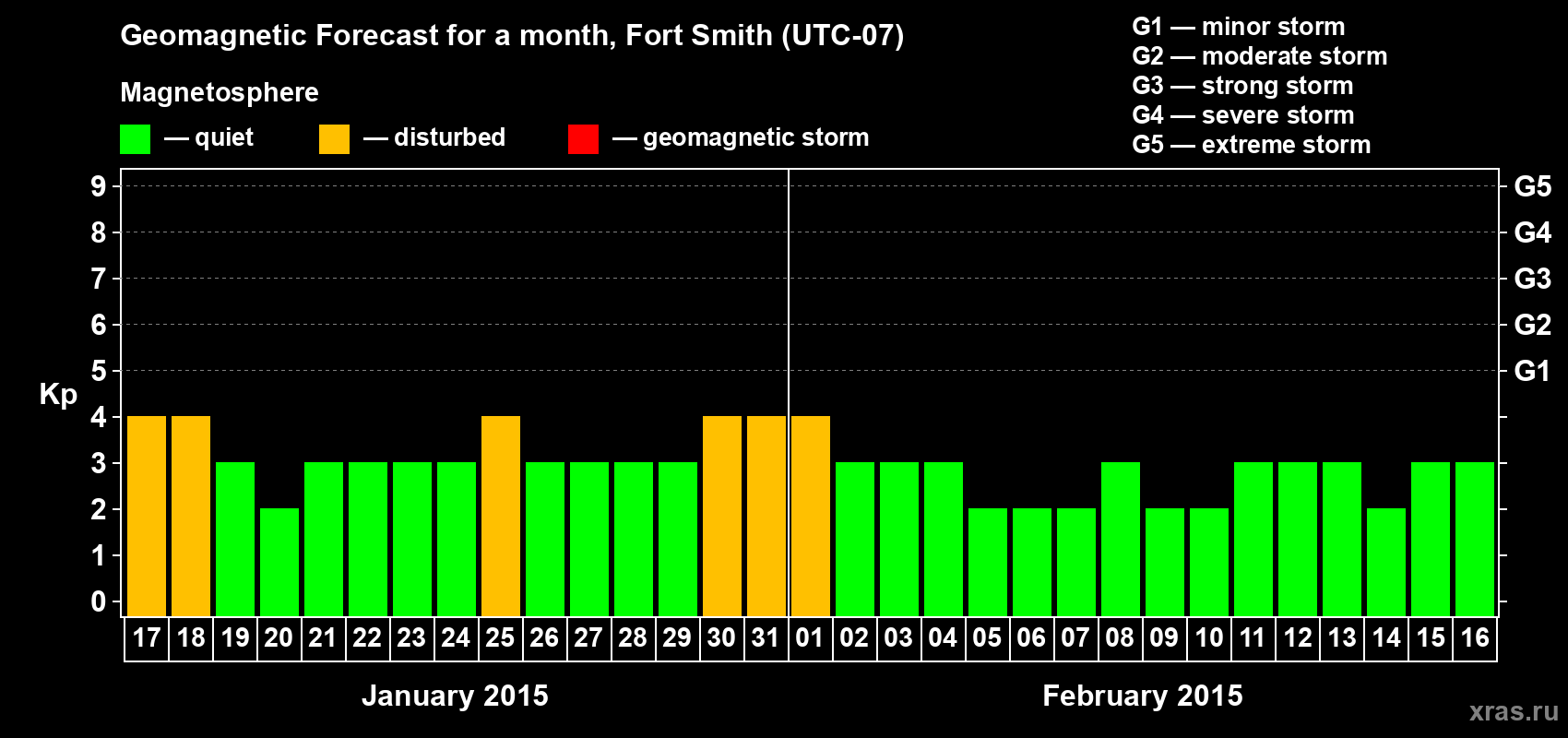The image size is (1568, 738).
Task: Click the date label 17
Action: pos(147,638)
